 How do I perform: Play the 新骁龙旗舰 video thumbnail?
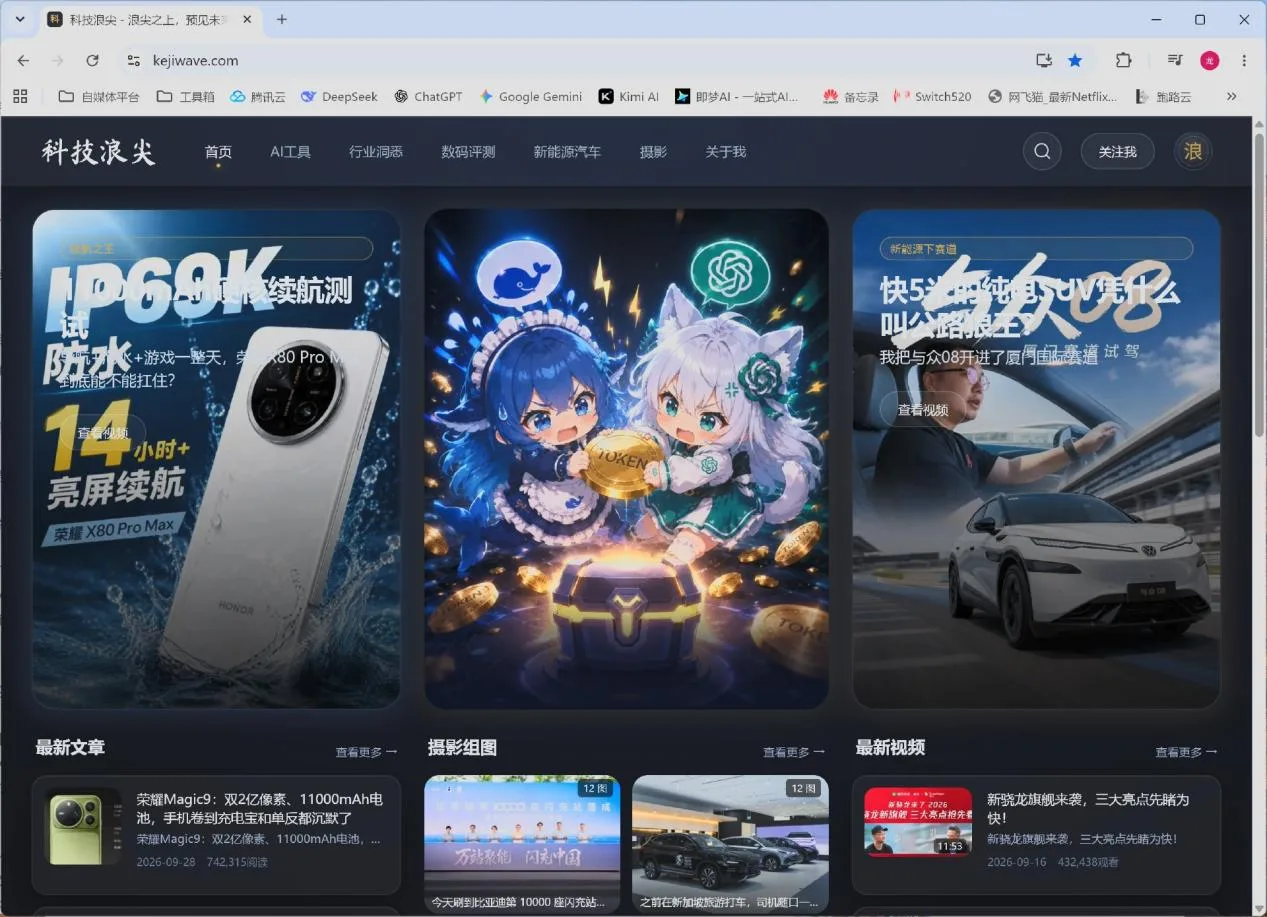918,822
